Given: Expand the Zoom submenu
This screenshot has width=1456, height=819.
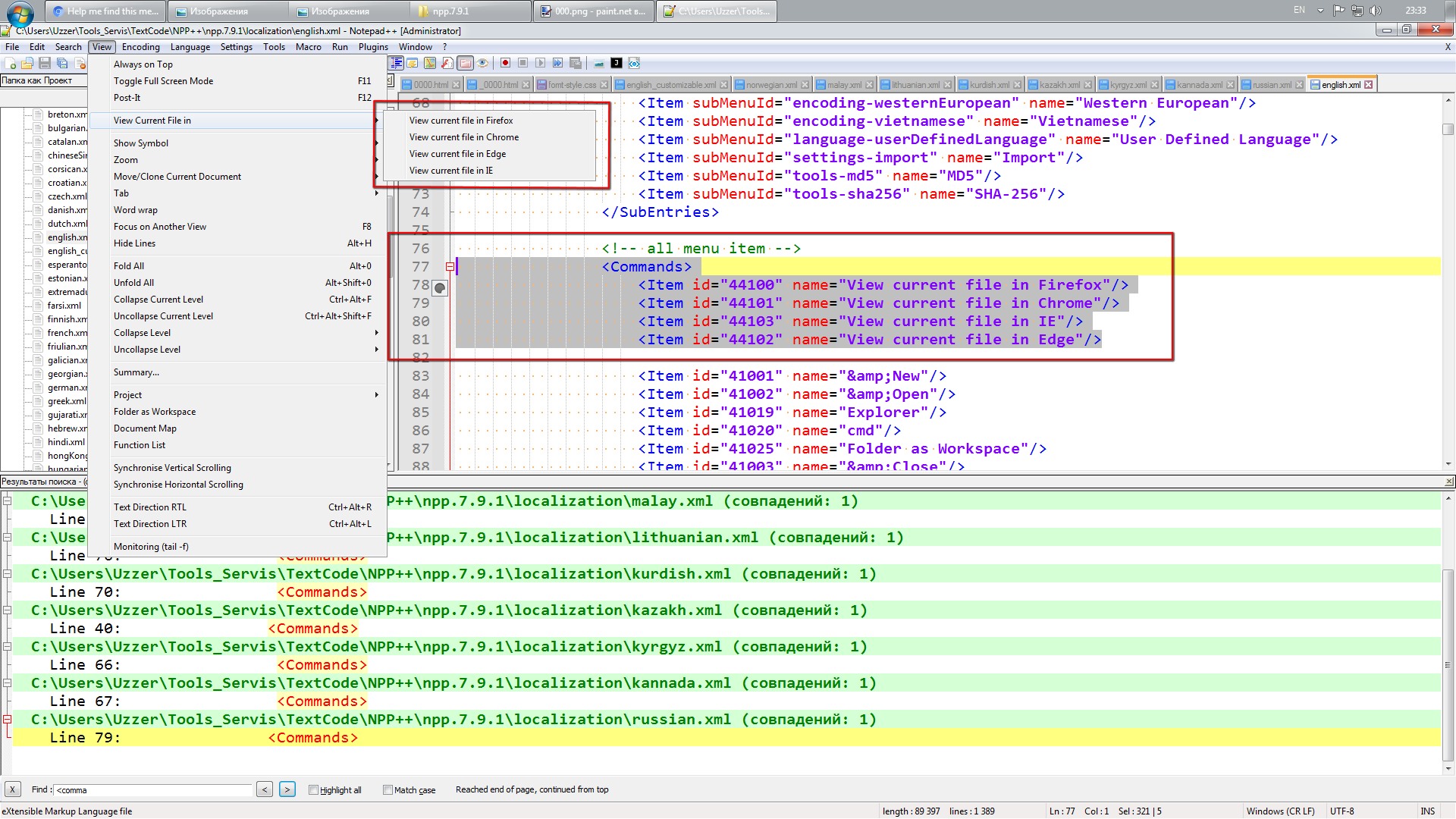Looking at the screenshot, I should [237, 160].
